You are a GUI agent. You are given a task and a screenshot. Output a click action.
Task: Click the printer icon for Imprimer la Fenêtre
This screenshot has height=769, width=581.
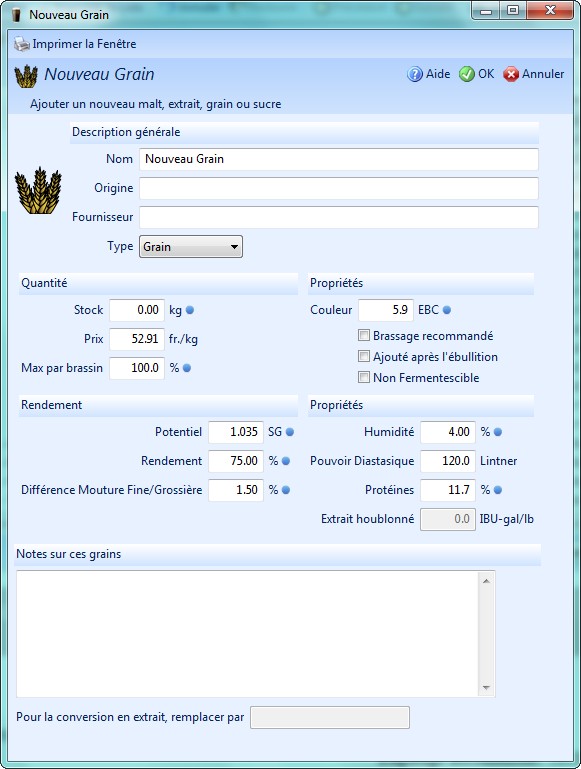click(x=22, y=44)
